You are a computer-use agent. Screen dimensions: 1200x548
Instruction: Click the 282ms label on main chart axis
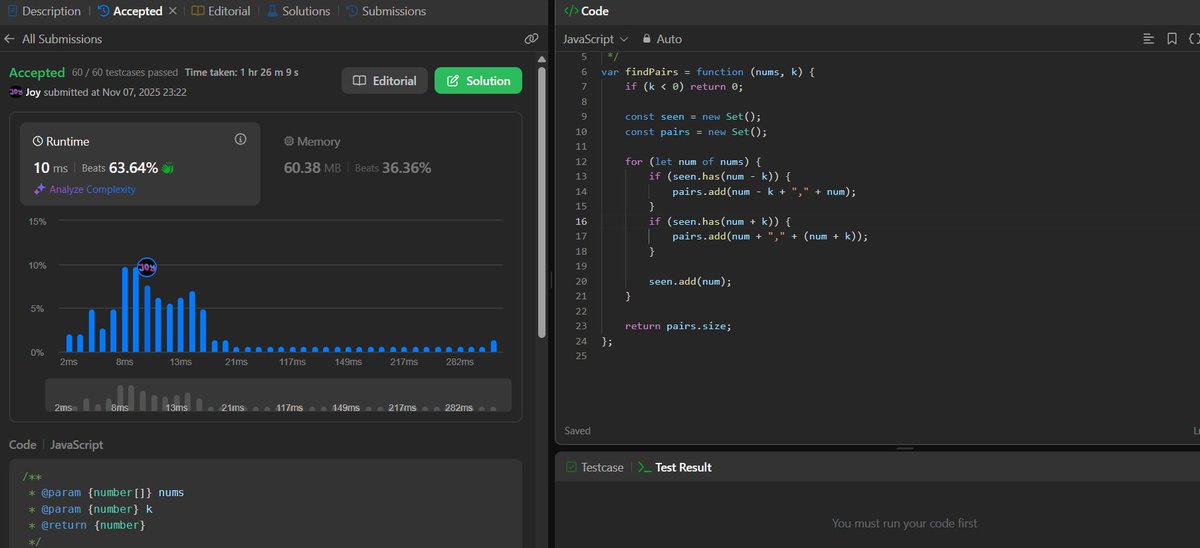(x=459, y=361)
